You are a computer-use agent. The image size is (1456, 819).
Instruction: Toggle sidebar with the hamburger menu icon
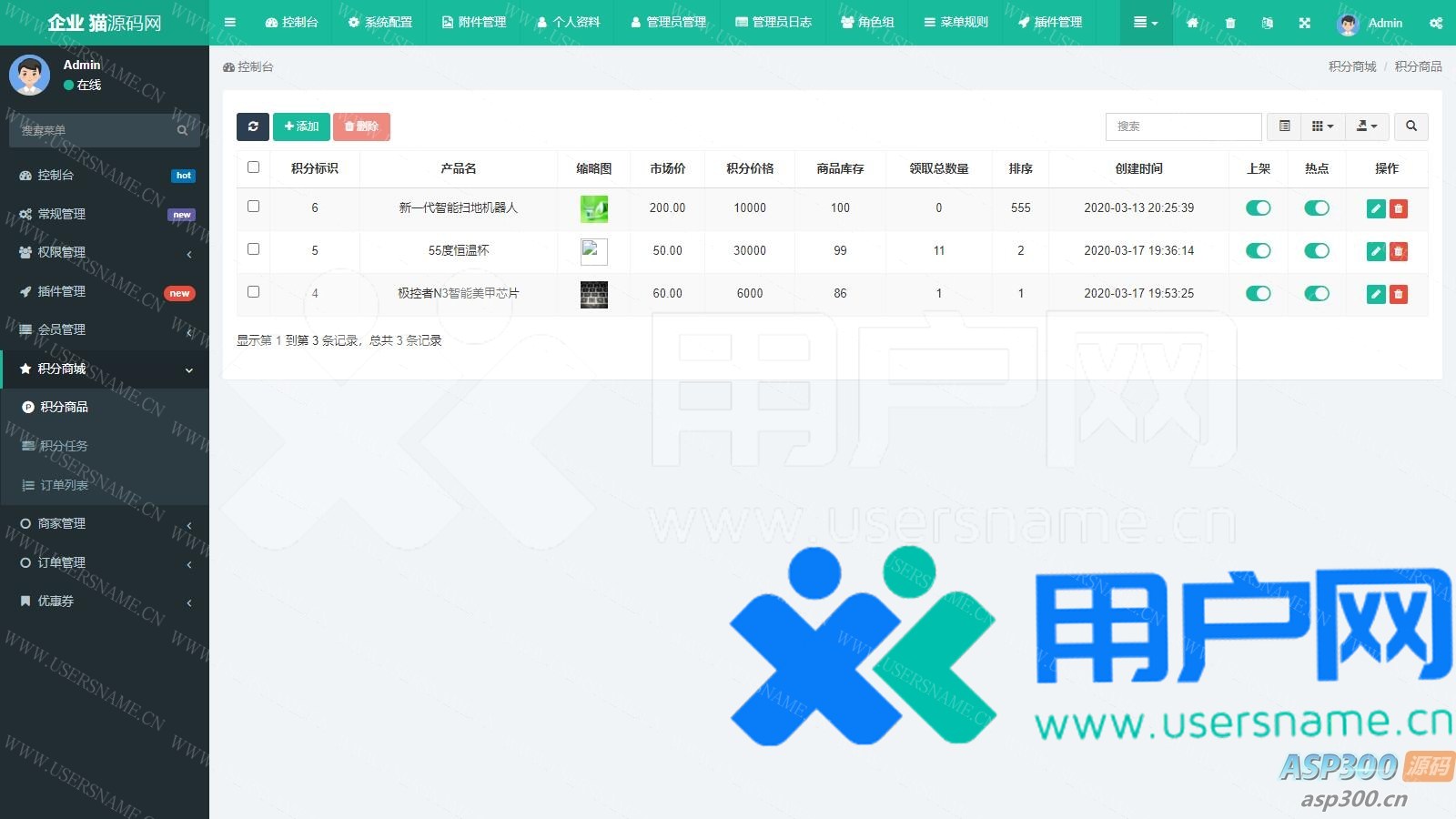pyautogui.click(x=230, y=23)
